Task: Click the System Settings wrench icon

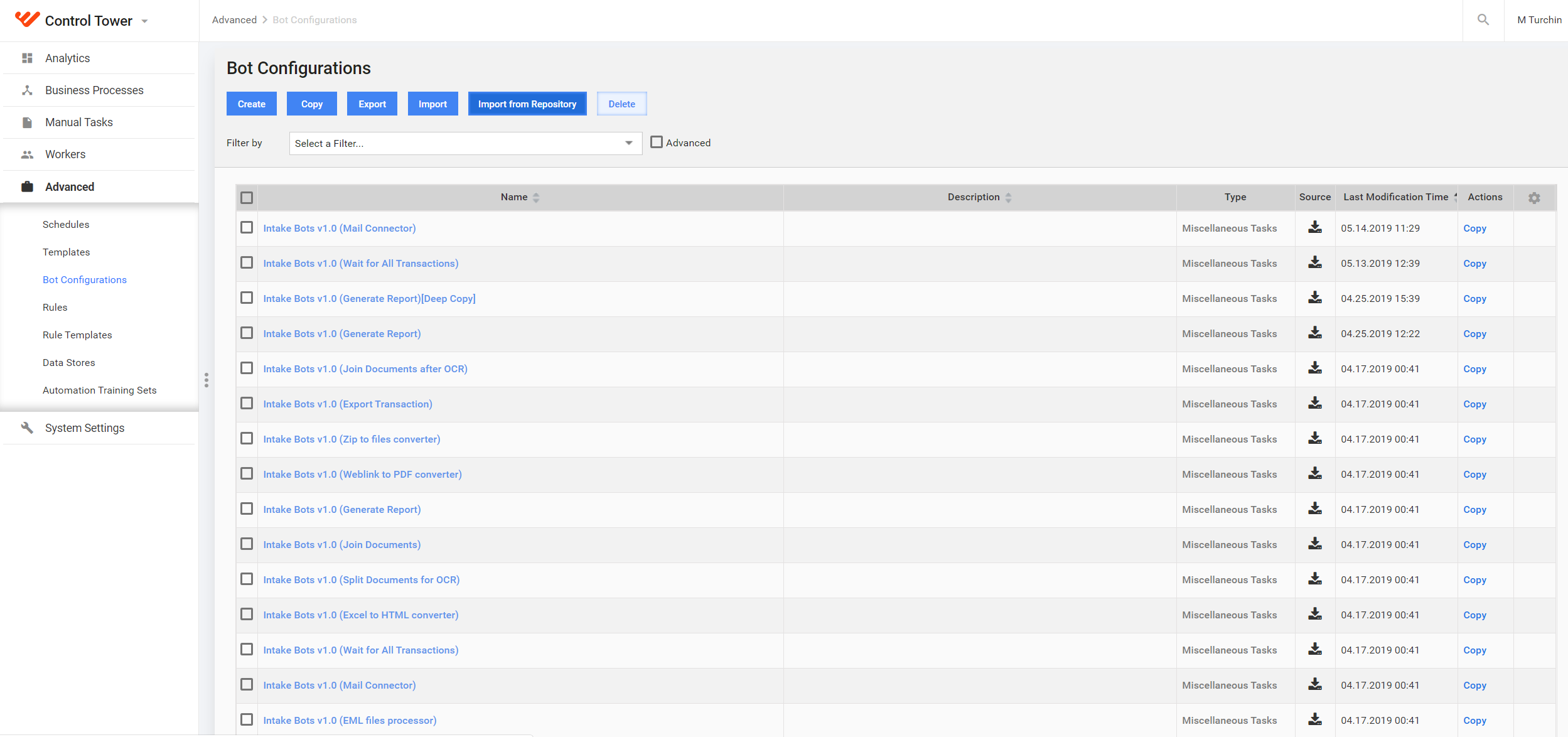Action: pyautogui.click(x=27, y=428)
